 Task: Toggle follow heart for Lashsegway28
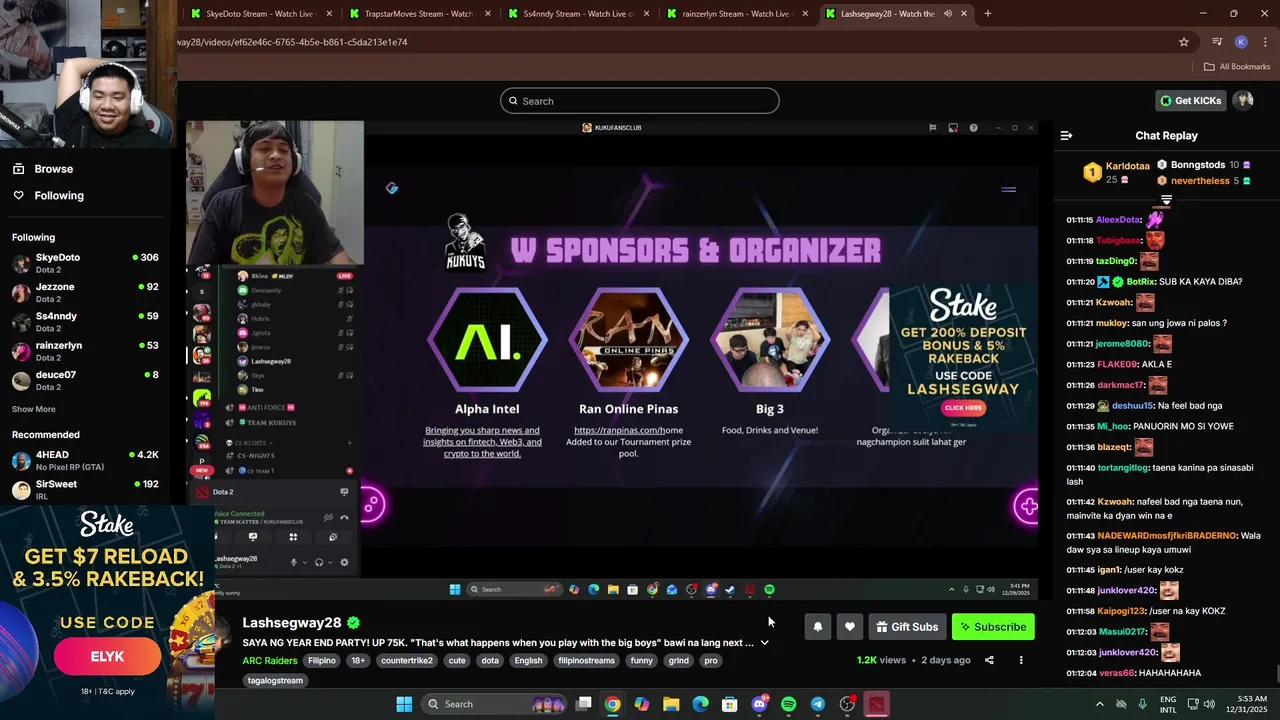click(849, 627)
